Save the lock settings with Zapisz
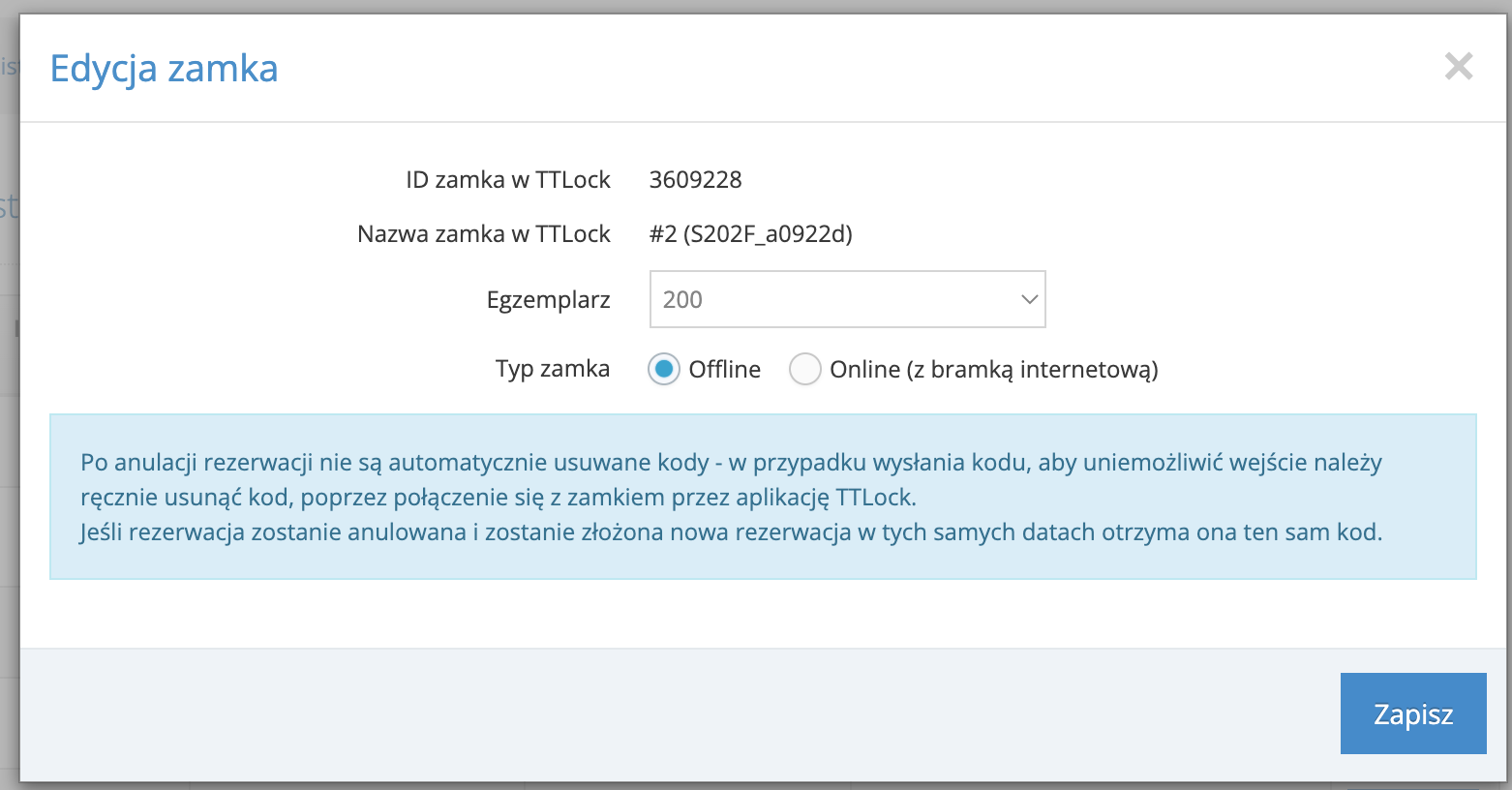This screenshot has width=1512, height=790. 1412,714
